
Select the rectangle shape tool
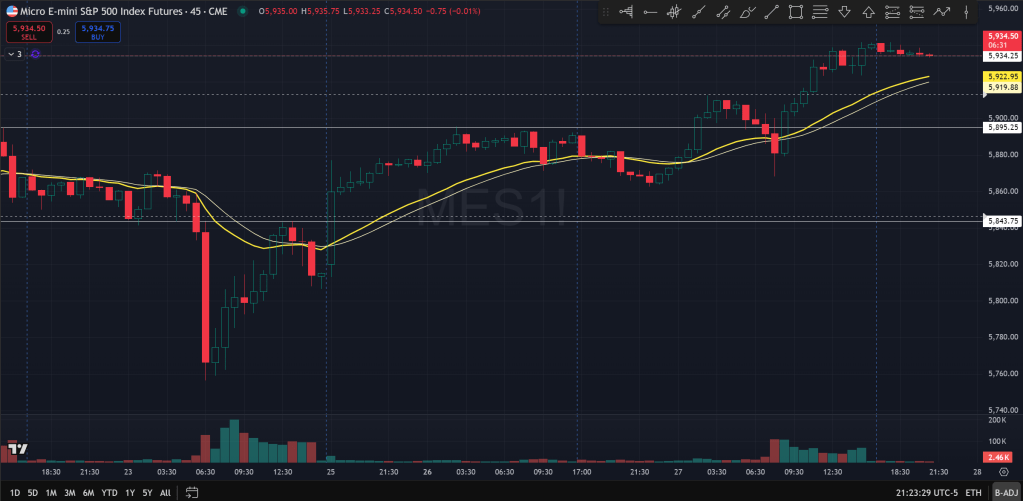tap(796, 12)
